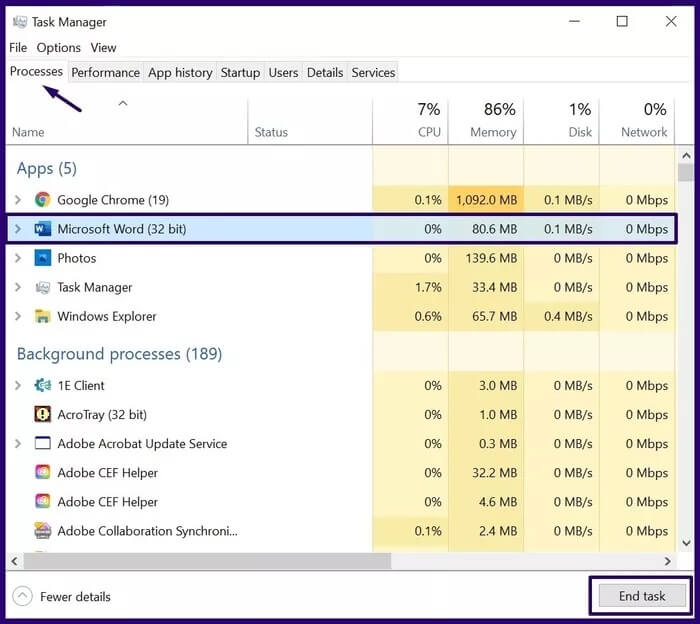This screenshot has height=624, width=700.
Task: Click the vertical scrollbar up arrow
Action: click(686, 156)
